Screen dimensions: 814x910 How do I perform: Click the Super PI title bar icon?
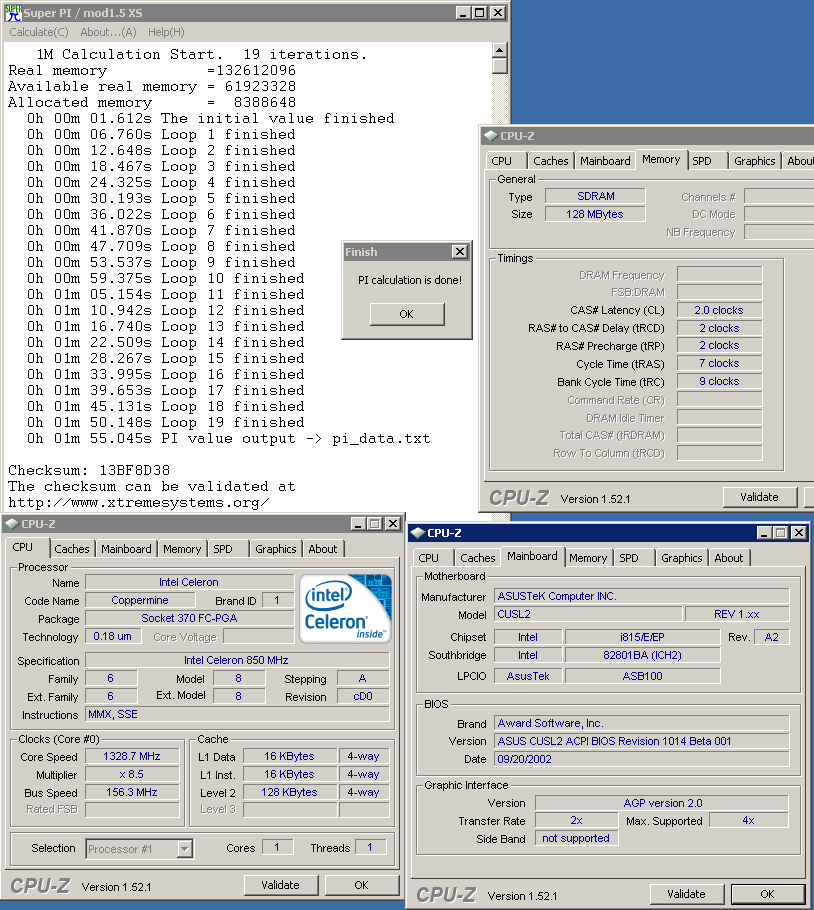(12, 13)
